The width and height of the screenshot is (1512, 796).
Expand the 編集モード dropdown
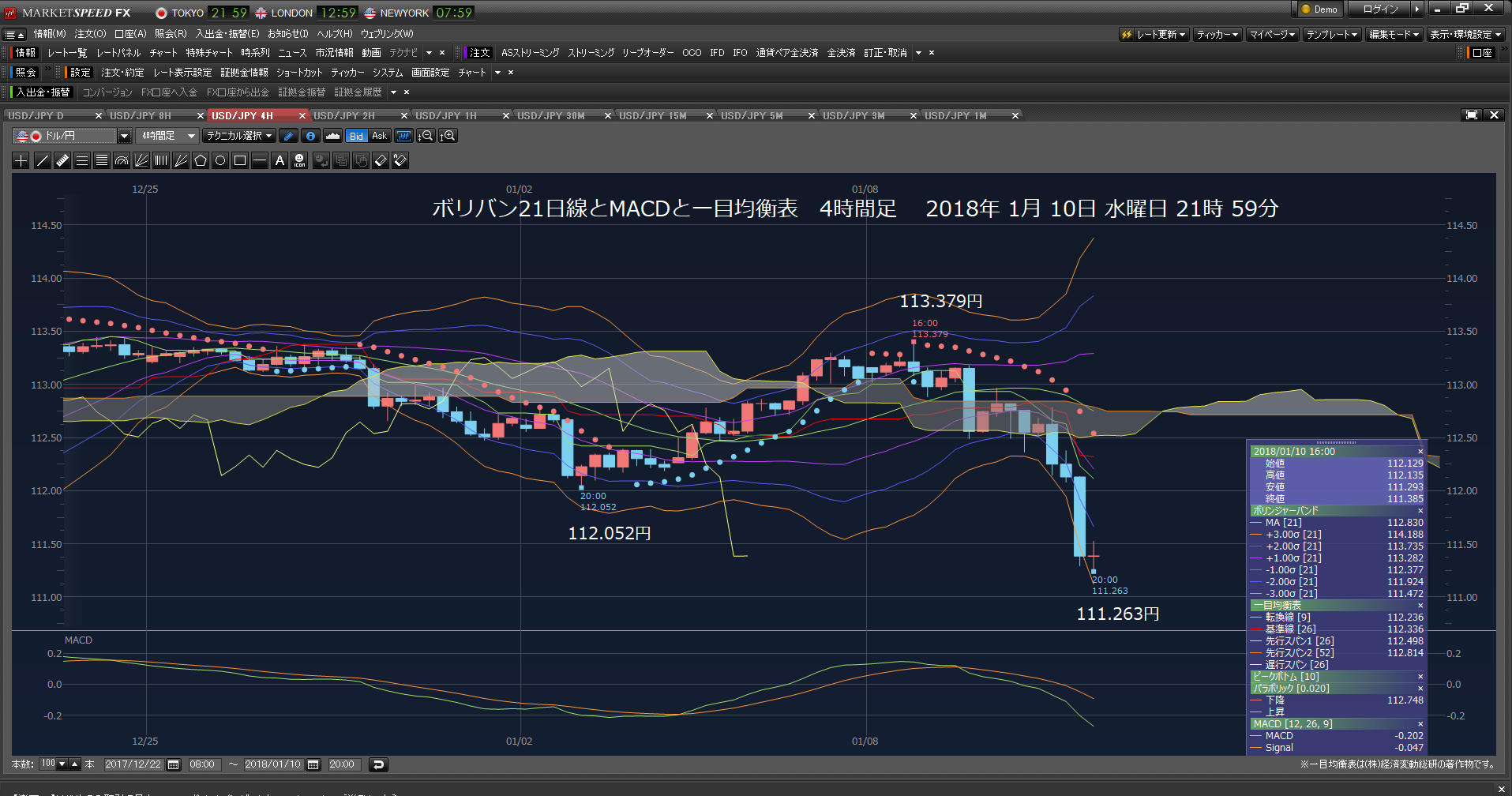tap(1394, 34)
